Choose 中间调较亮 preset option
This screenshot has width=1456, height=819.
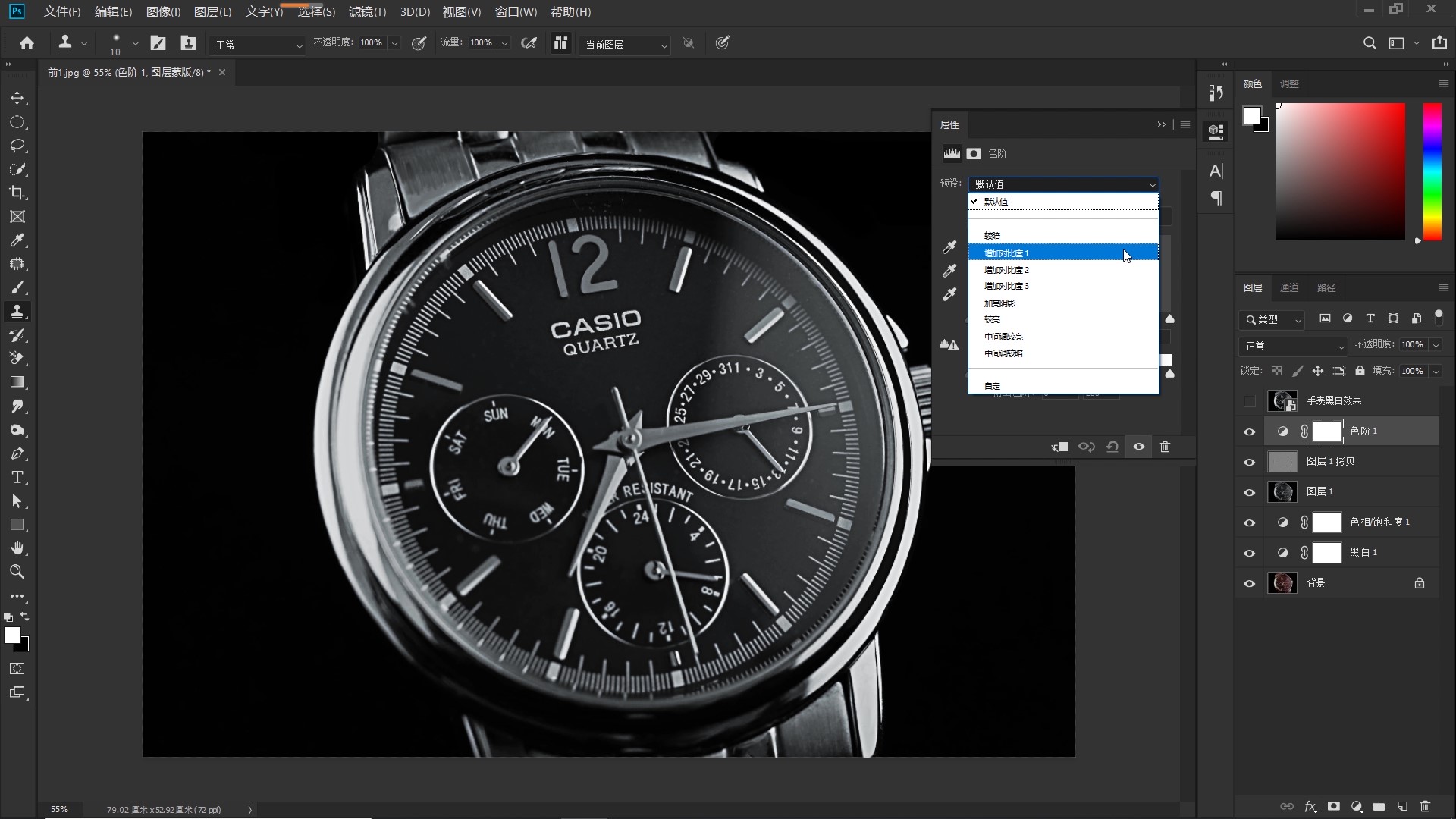[1003, 337]
